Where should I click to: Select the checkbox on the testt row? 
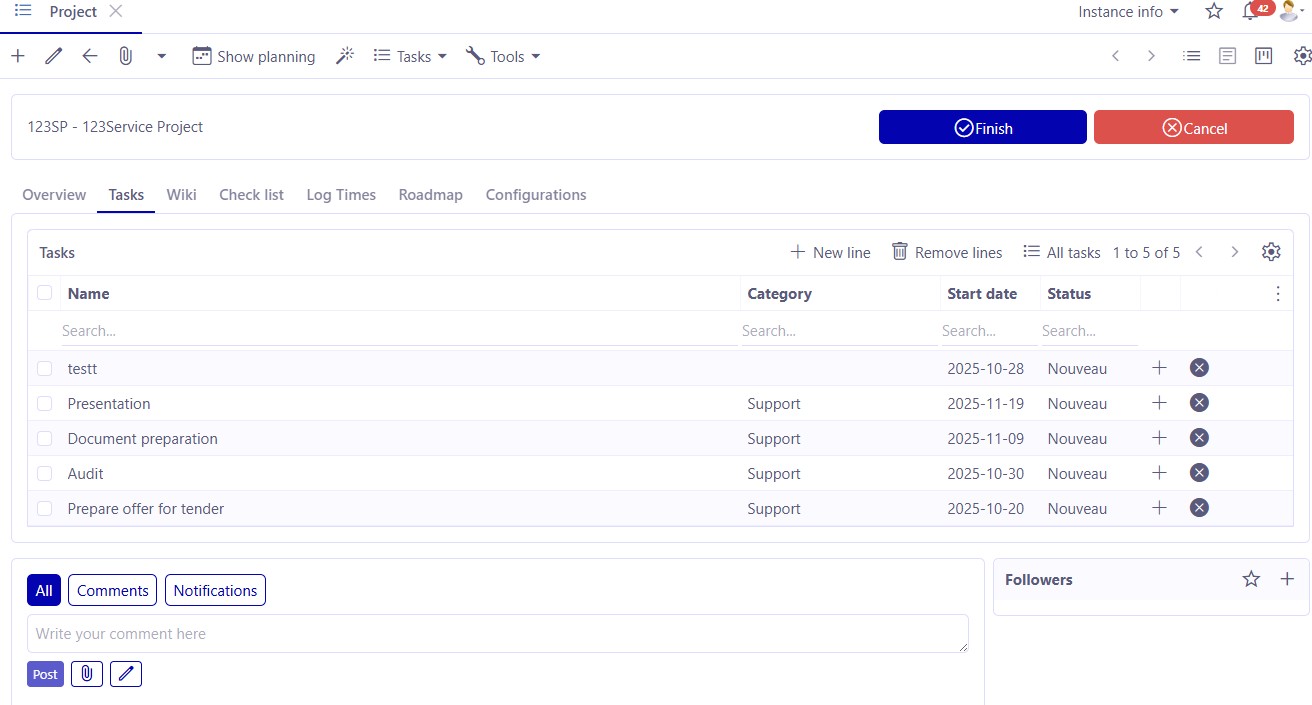pos(44,368)
